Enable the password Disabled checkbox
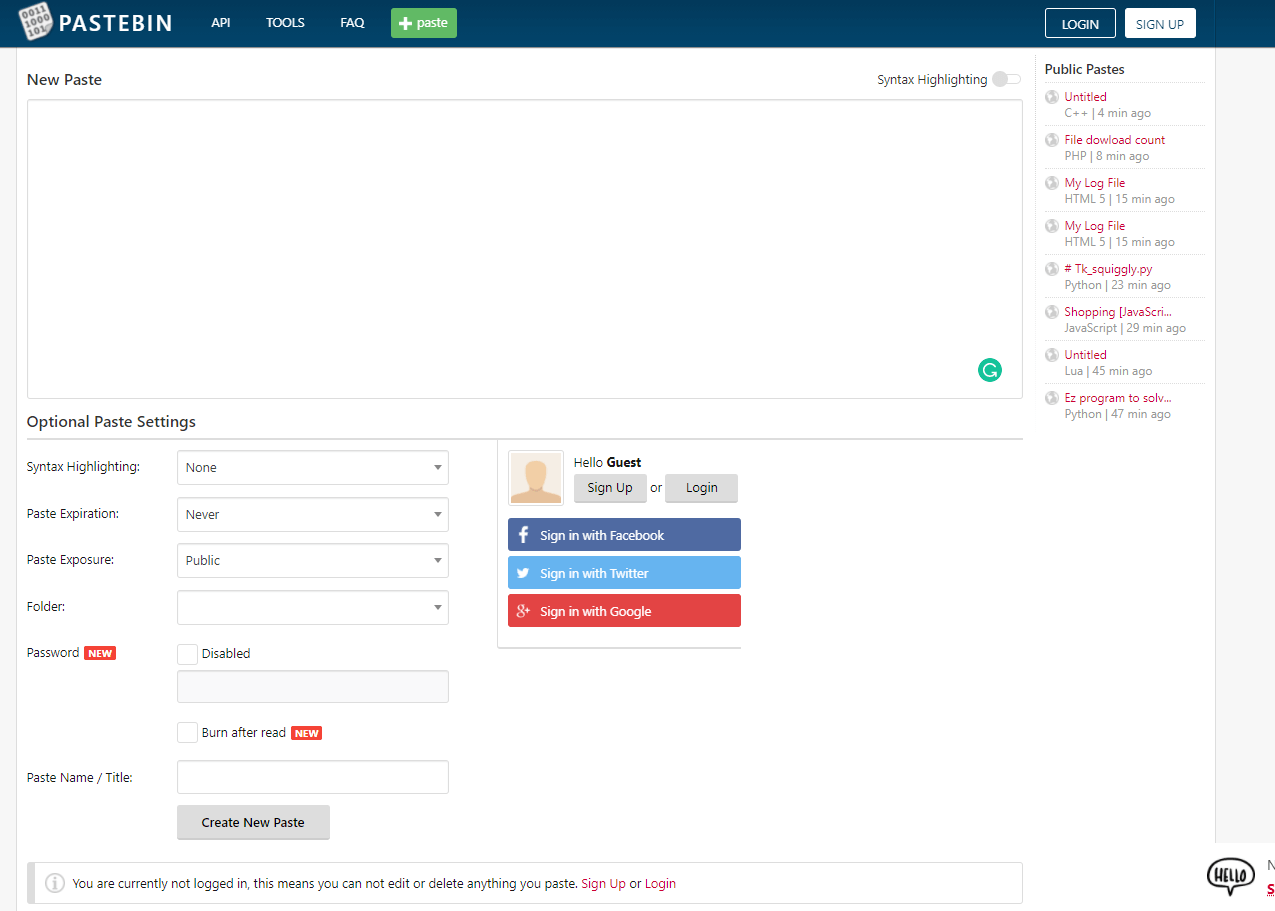1275x911 pixels. (x=187, y=653)
